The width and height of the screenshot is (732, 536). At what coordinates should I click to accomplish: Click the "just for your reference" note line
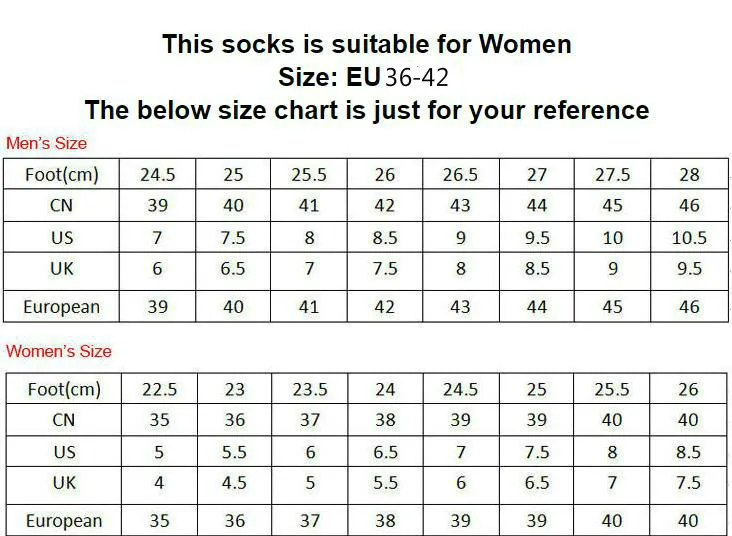pyautogui.click(x=366, y=110)
